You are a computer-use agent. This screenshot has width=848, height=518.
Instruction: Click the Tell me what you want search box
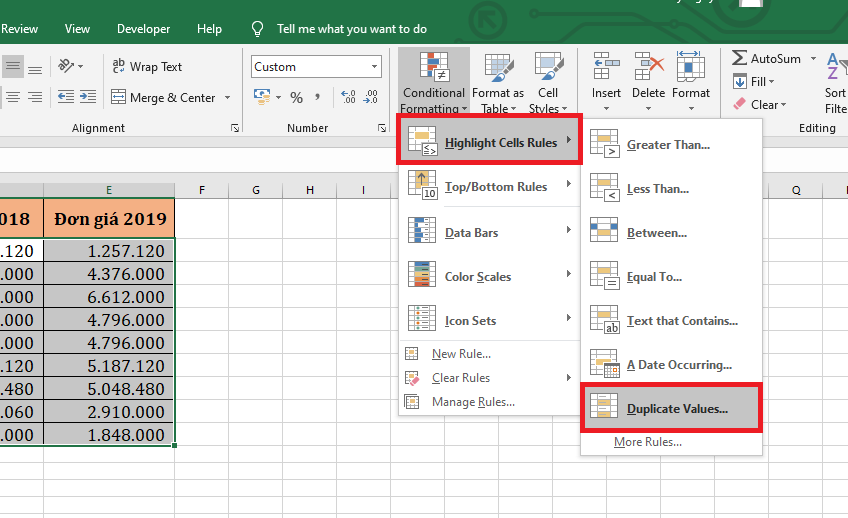[x=351, y=29]
